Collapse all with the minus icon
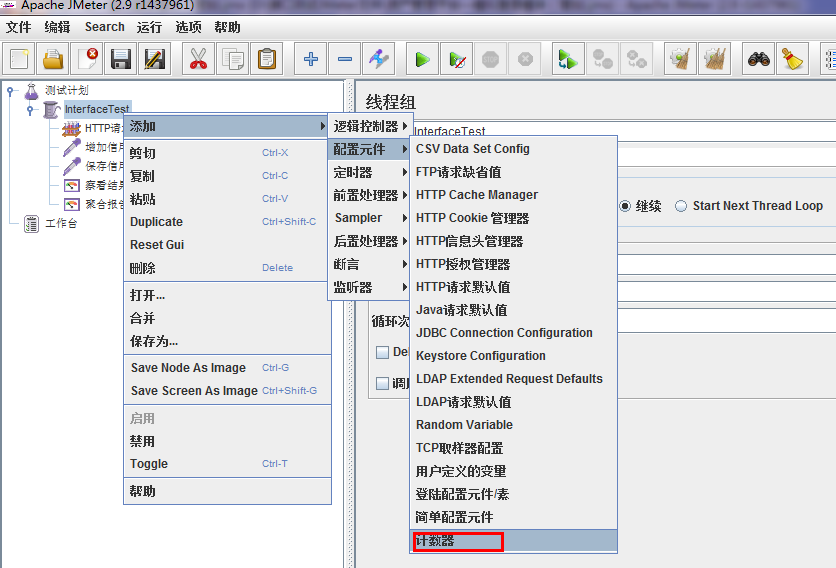The height and width of the screenshot is (568, 836). (x=344, y=59)
